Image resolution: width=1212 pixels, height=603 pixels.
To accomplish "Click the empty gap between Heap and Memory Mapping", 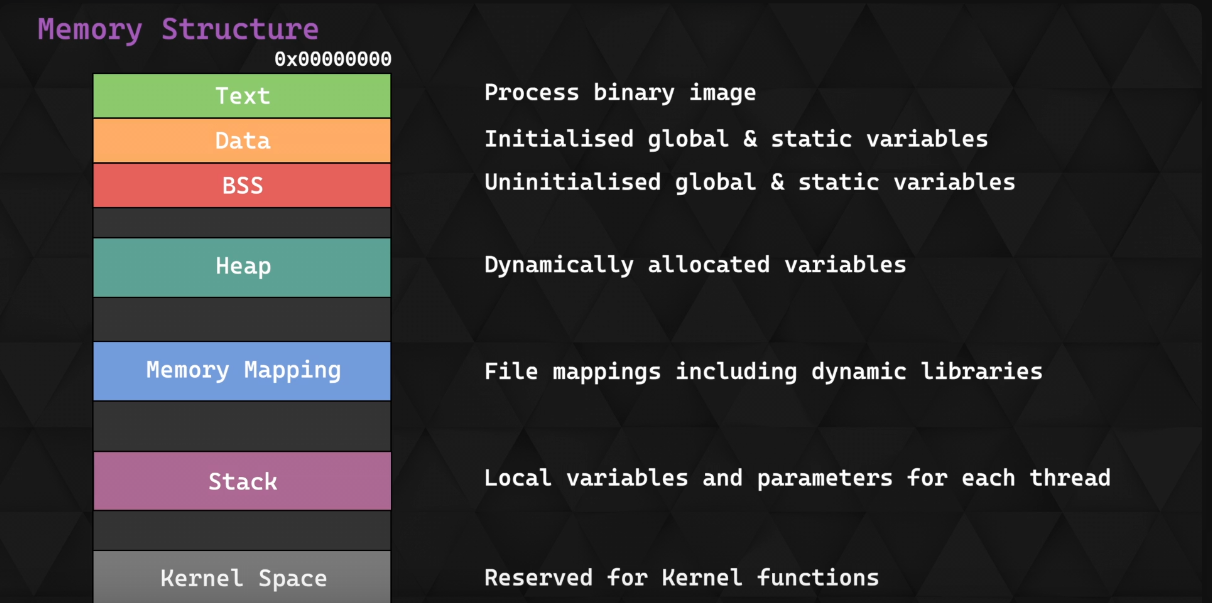I will point(242,319).
